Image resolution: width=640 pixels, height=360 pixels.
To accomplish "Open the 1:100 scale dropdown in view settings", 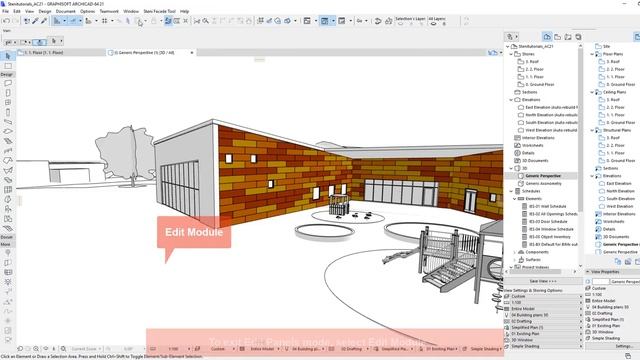I will point(543,302).
